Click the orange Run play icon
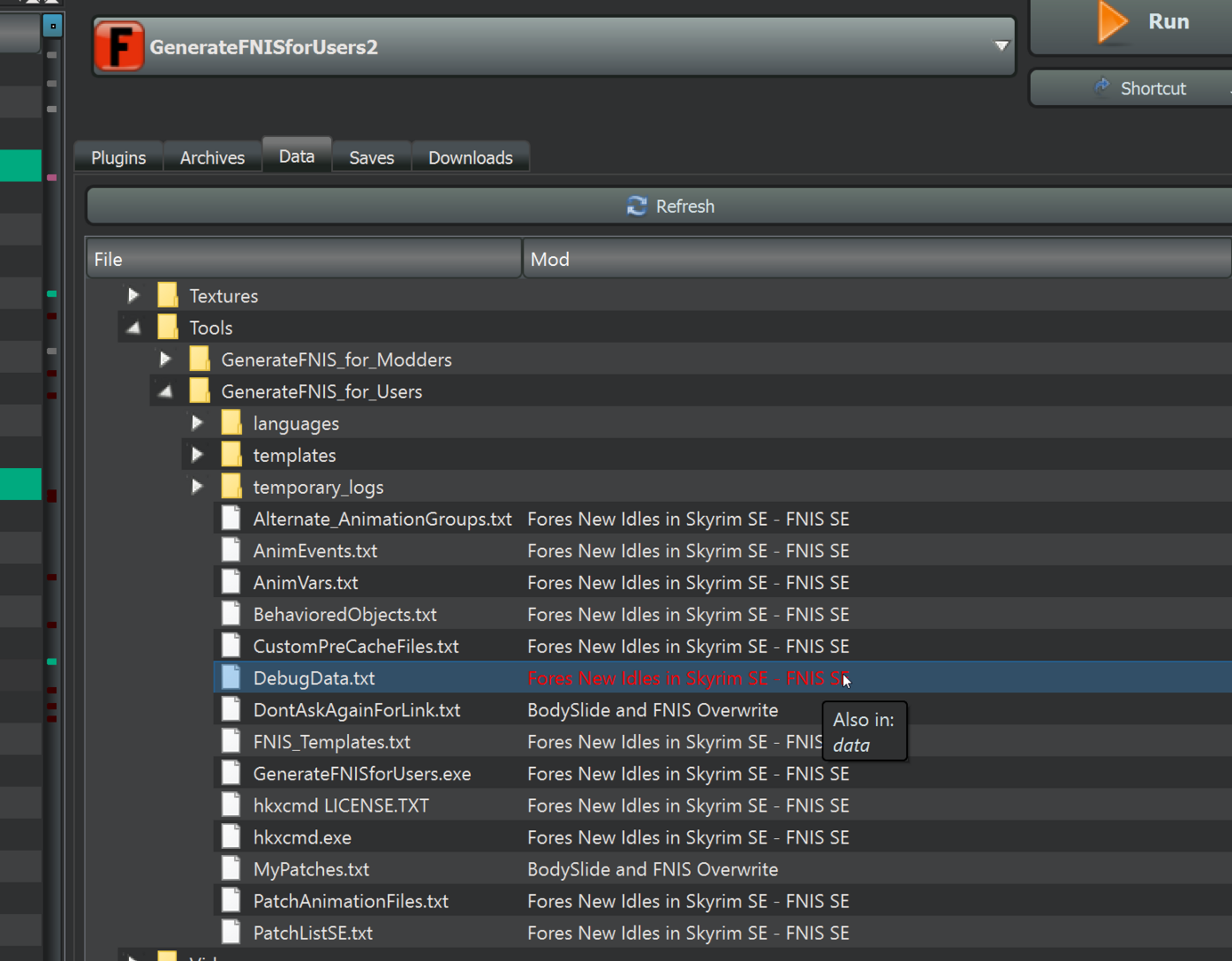Screen dimensions: 1232x961 point(1112,22)
